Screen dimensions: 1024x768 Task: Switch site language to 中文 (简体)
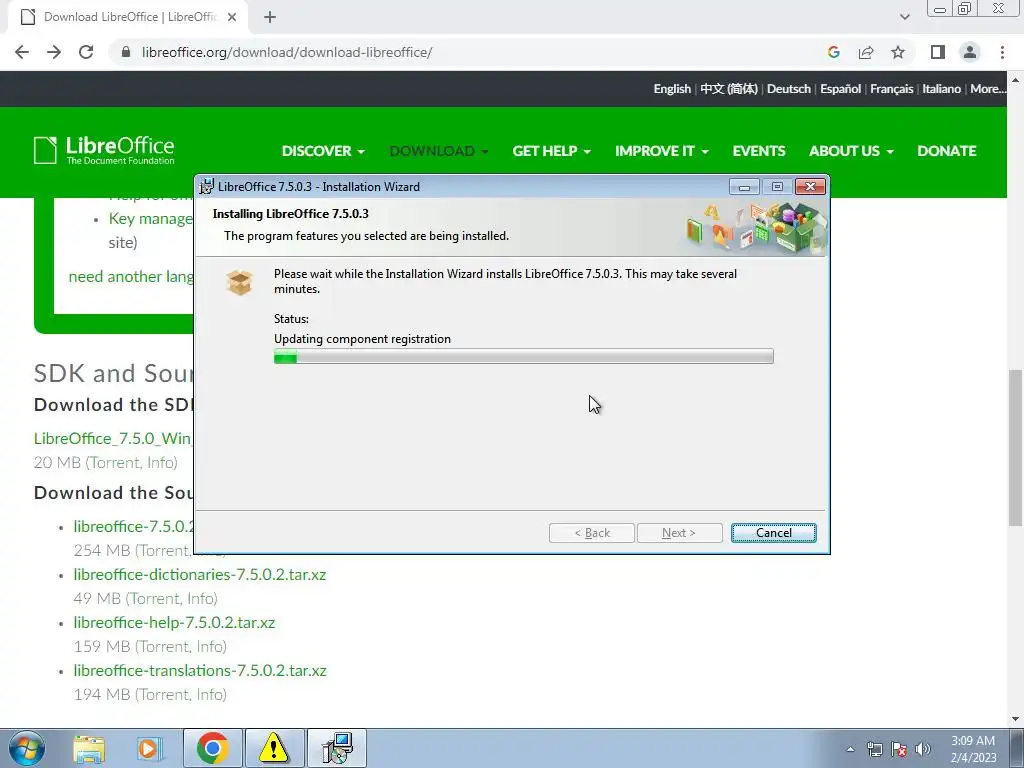[729, 89]
